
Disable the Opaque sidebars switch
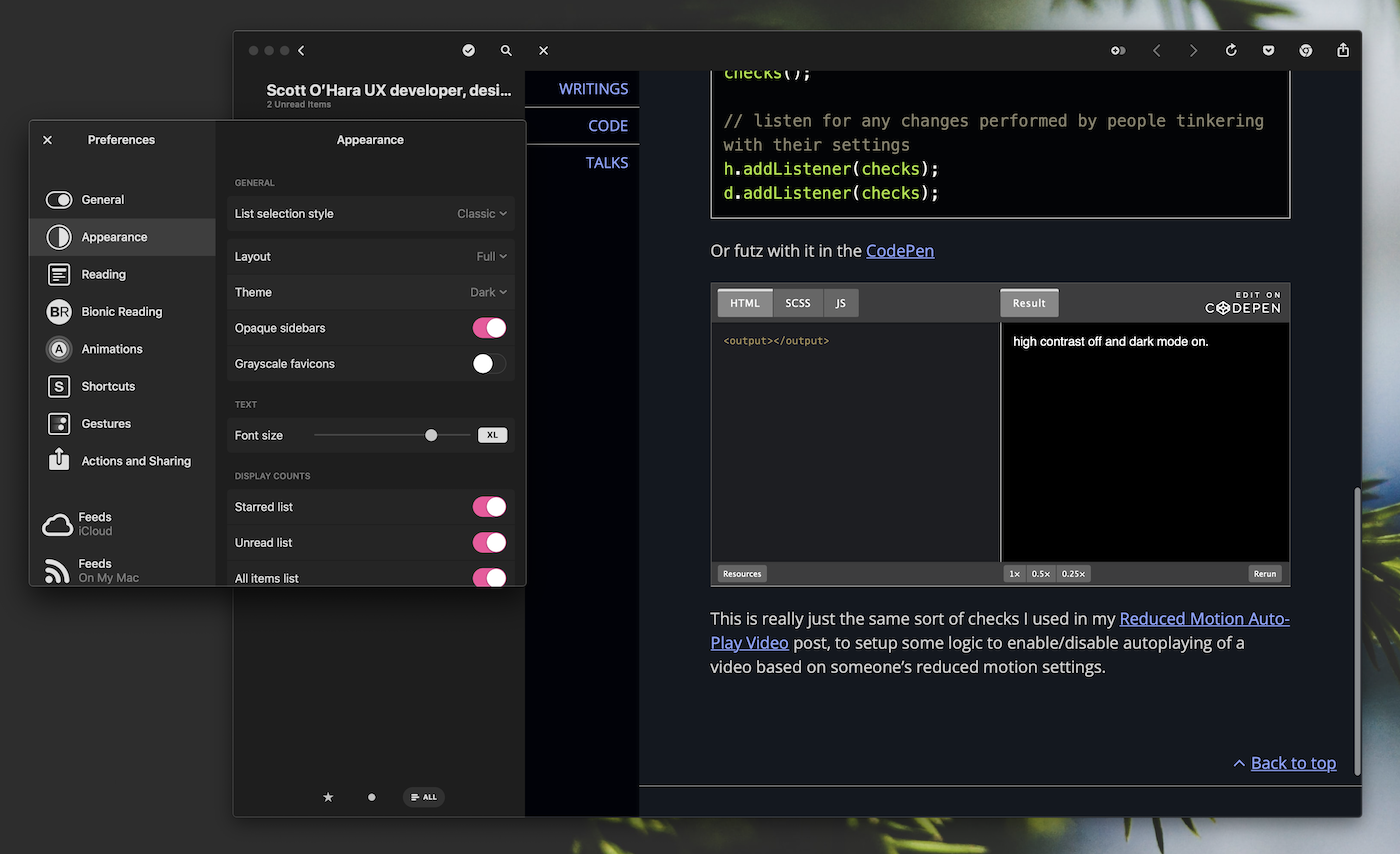click(489, 328)
